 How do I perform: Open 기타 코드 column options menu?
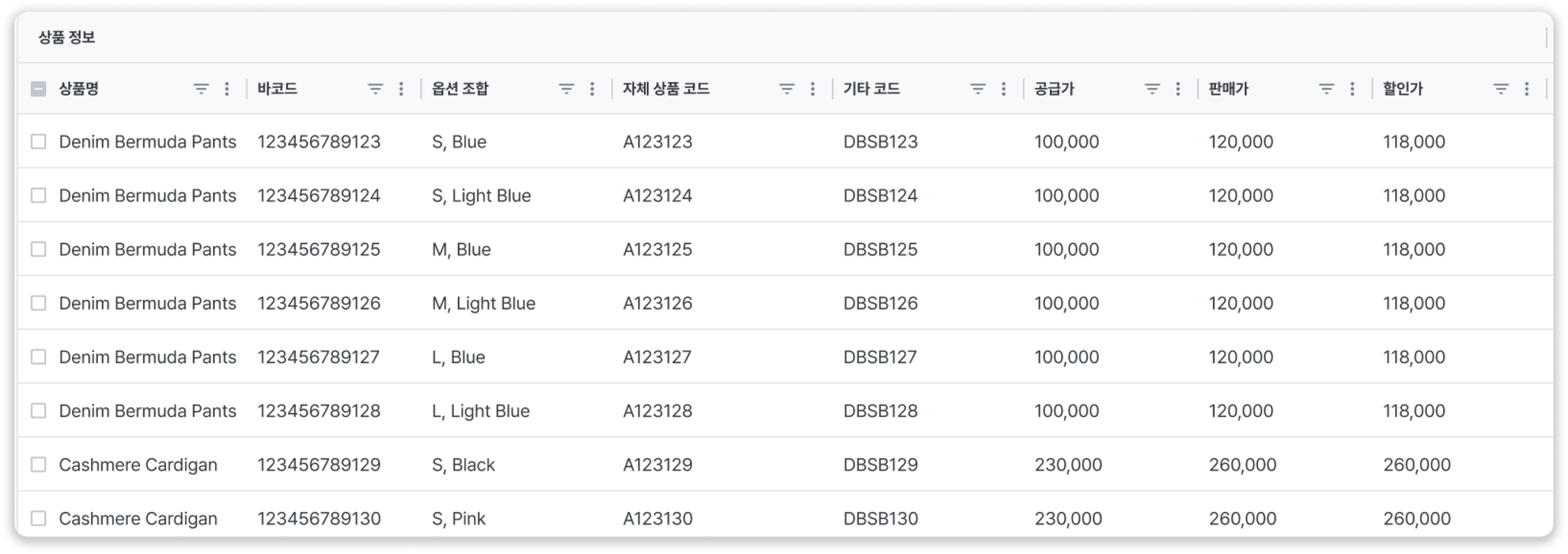[1004, 89]
